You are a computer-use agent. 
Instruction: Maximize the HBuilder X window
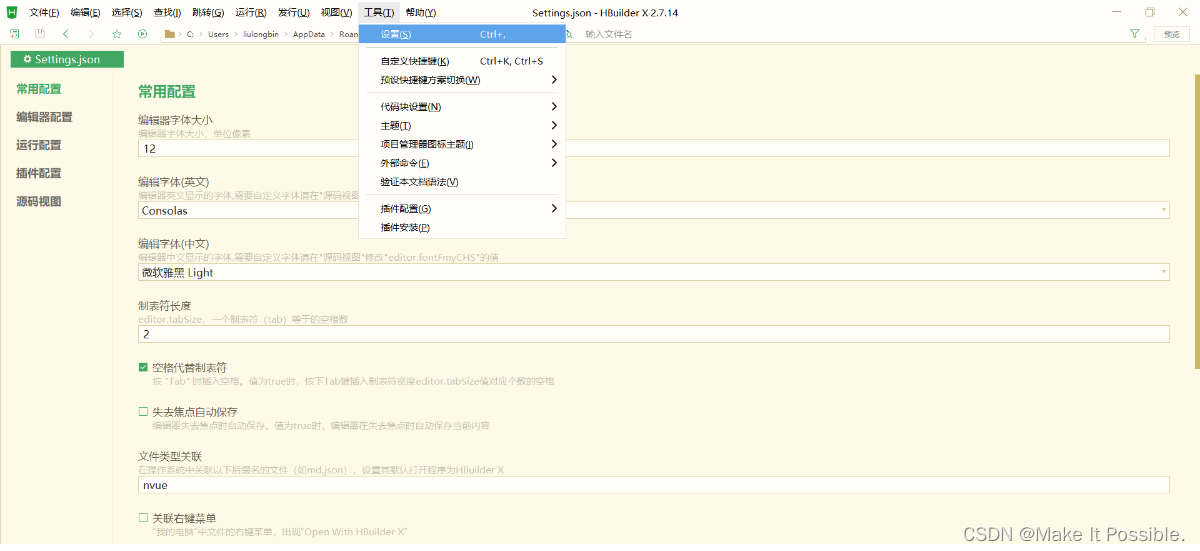[x=1149, y=12]
